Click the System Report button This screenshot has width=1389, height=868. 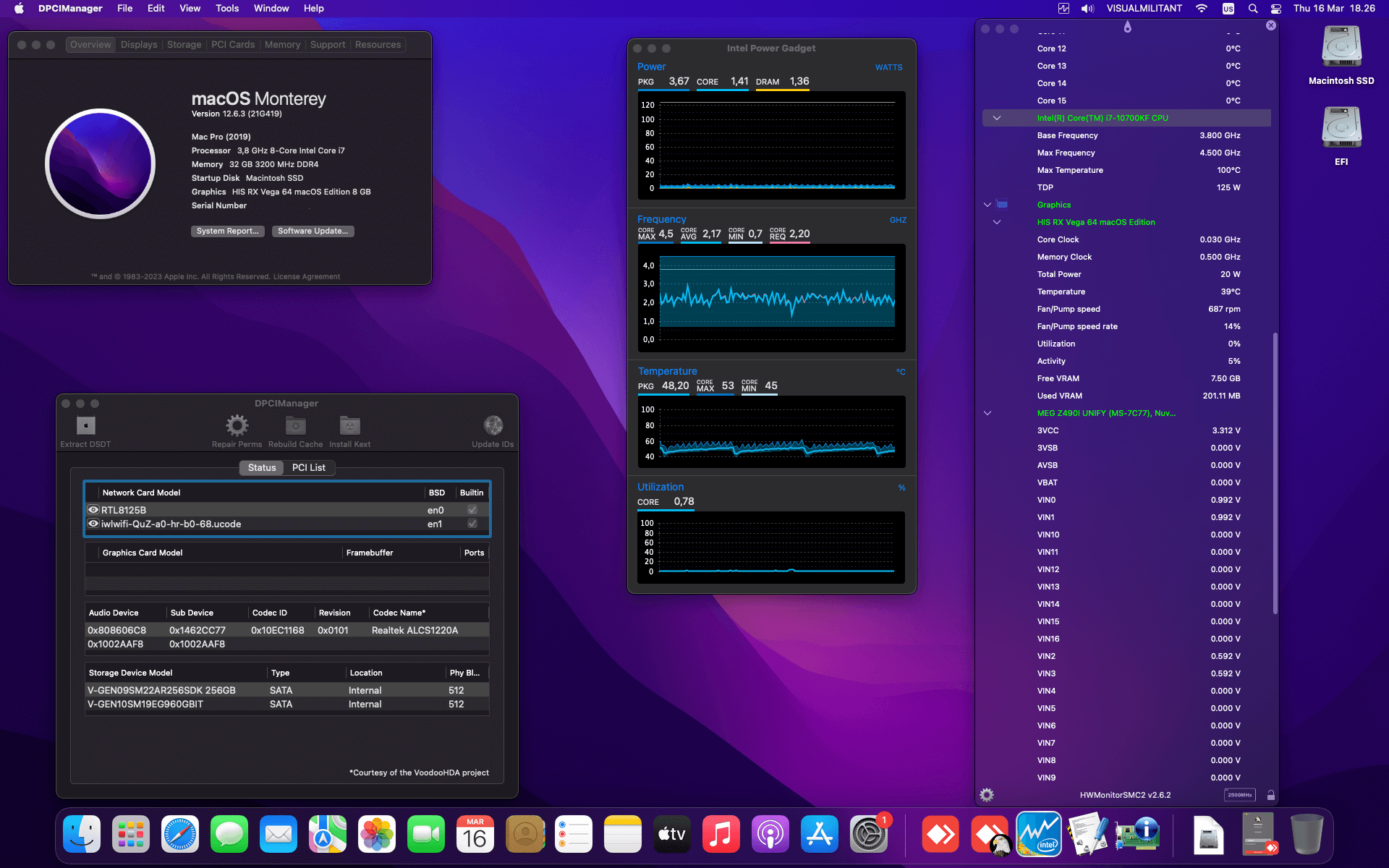tap(227, 231)
